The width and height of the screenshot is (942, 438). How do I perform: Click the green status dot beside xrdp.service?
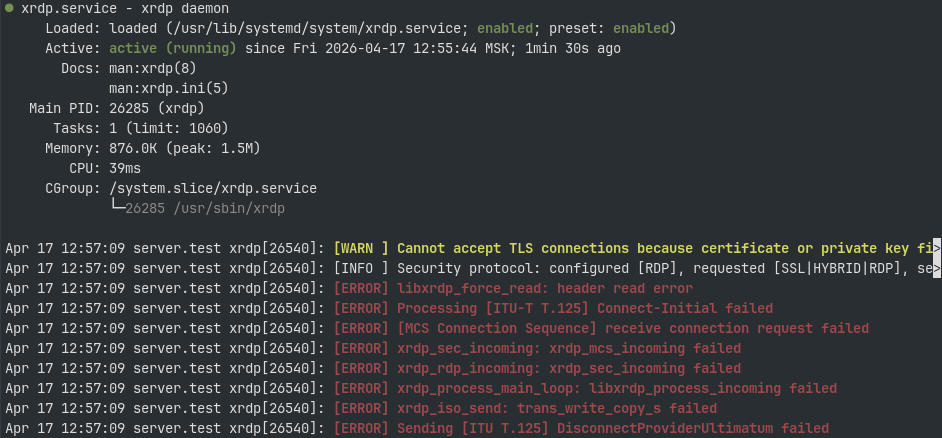point(9,7)
